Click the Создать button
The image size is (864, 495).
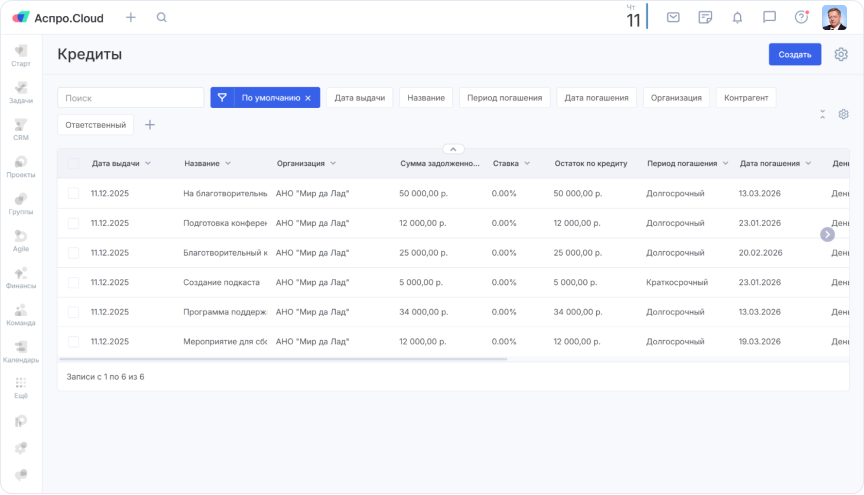pos(794,55)
